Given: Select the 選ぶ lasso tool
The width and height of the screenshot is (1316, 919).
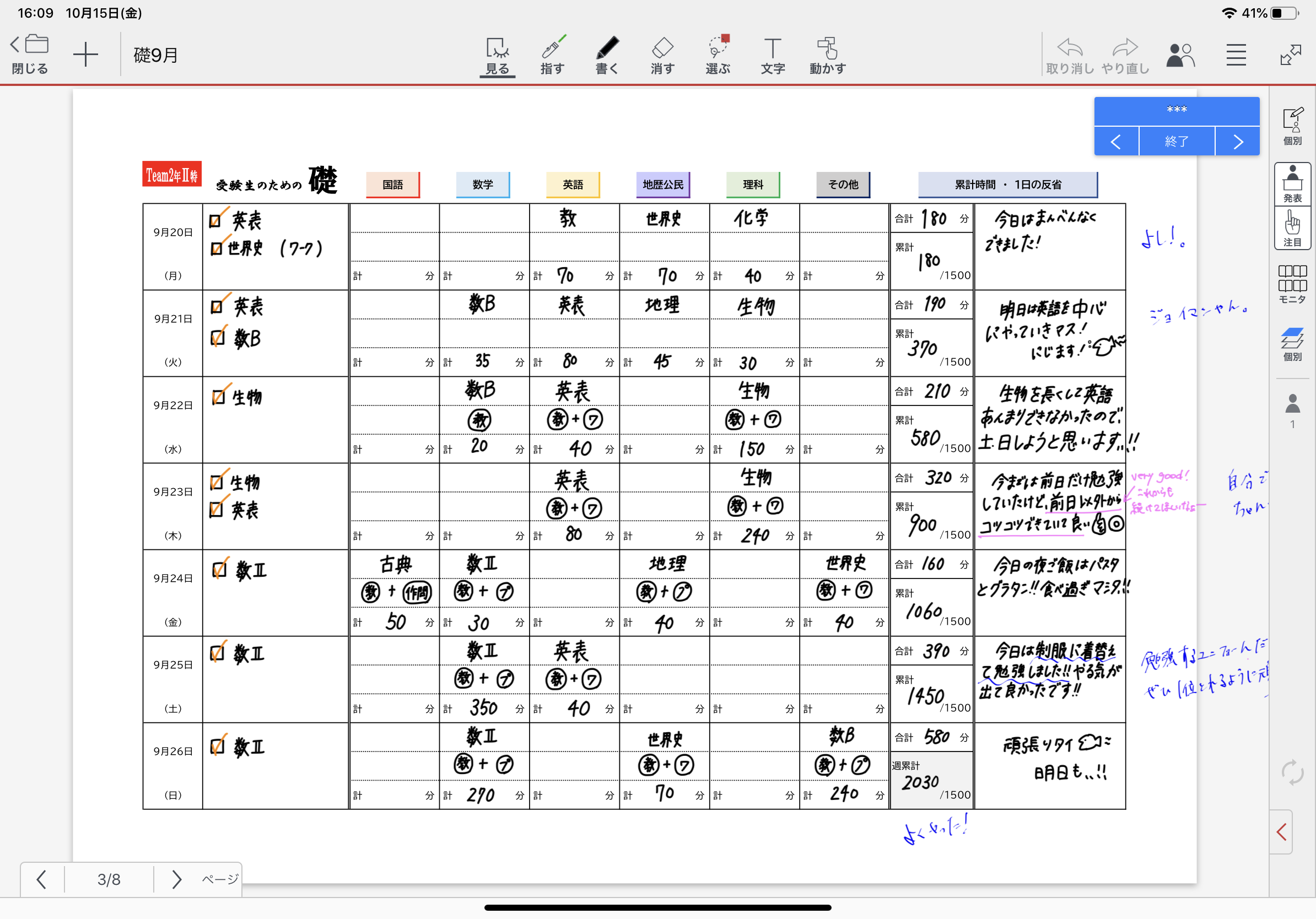Looking at the screenshot, I should pyautogui.click(x=718, y=56).
